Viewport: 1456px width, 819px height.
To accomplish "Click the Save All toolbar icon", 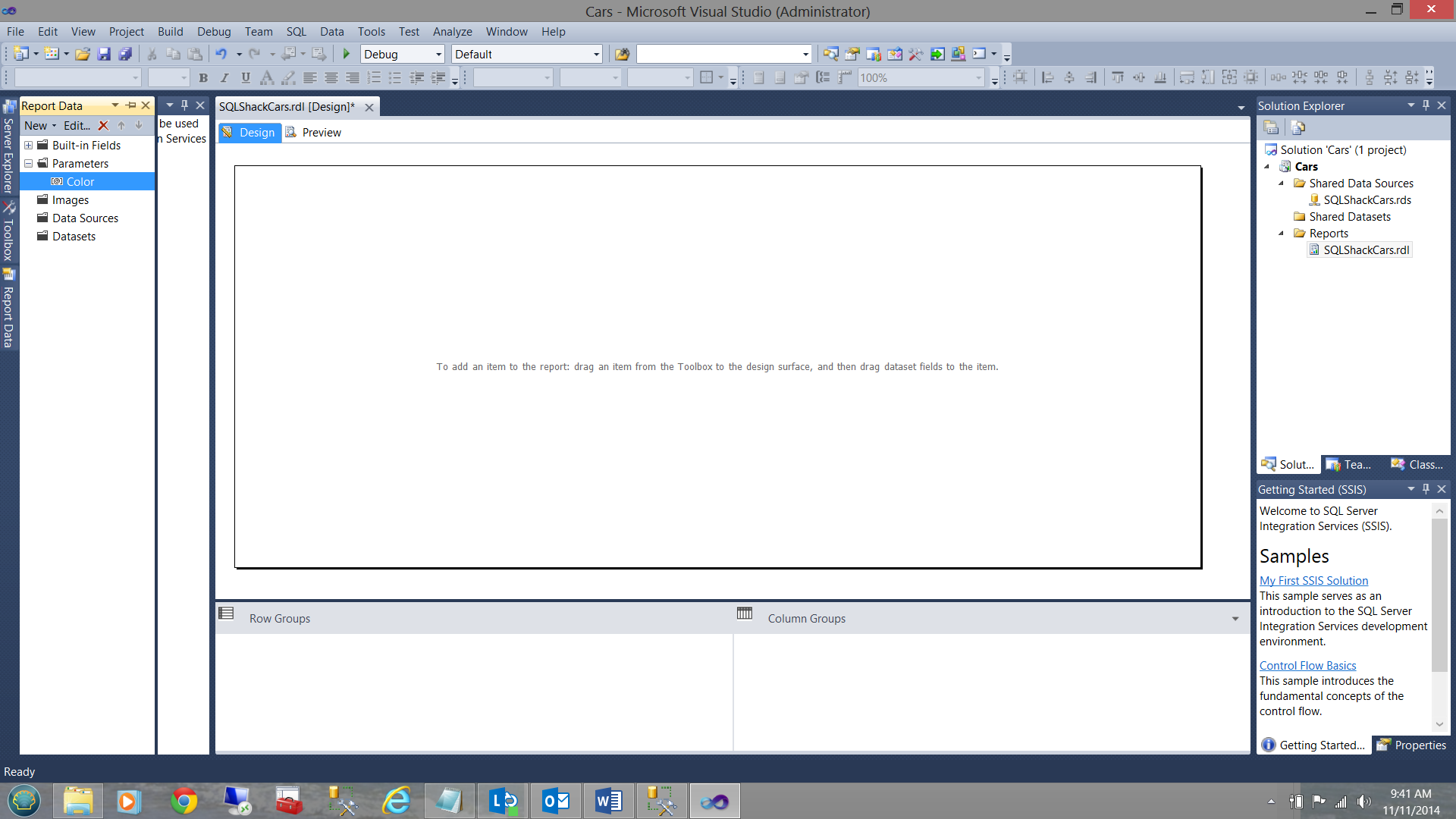I will [x=126, y=54].
